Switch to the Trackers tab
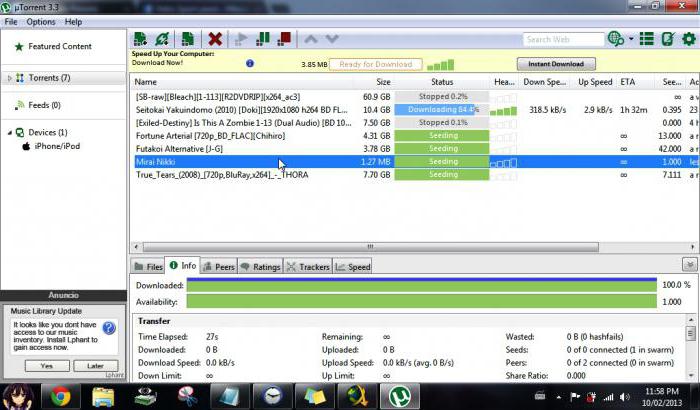700x410 pixels. pyautogui.click(x=308, y=267)
